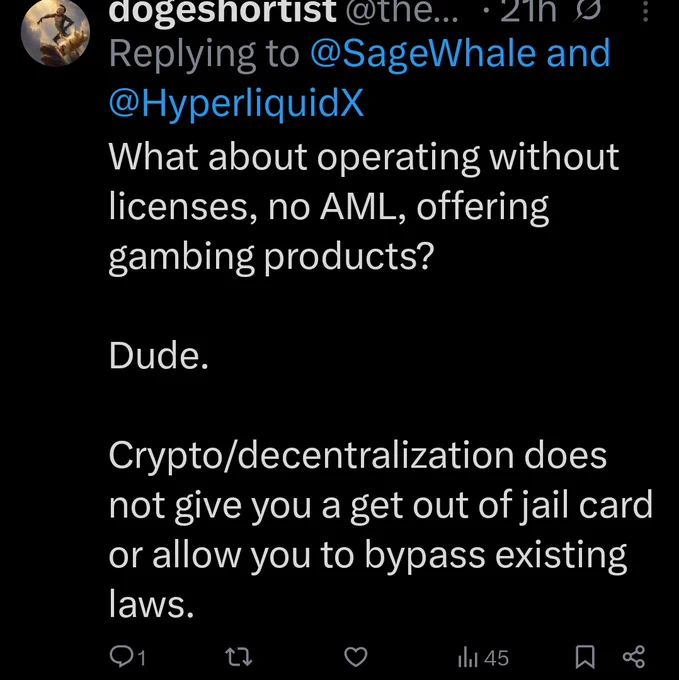
Task: Bookmark this reply by dogeshortist
Action: [x=585, y=657]
